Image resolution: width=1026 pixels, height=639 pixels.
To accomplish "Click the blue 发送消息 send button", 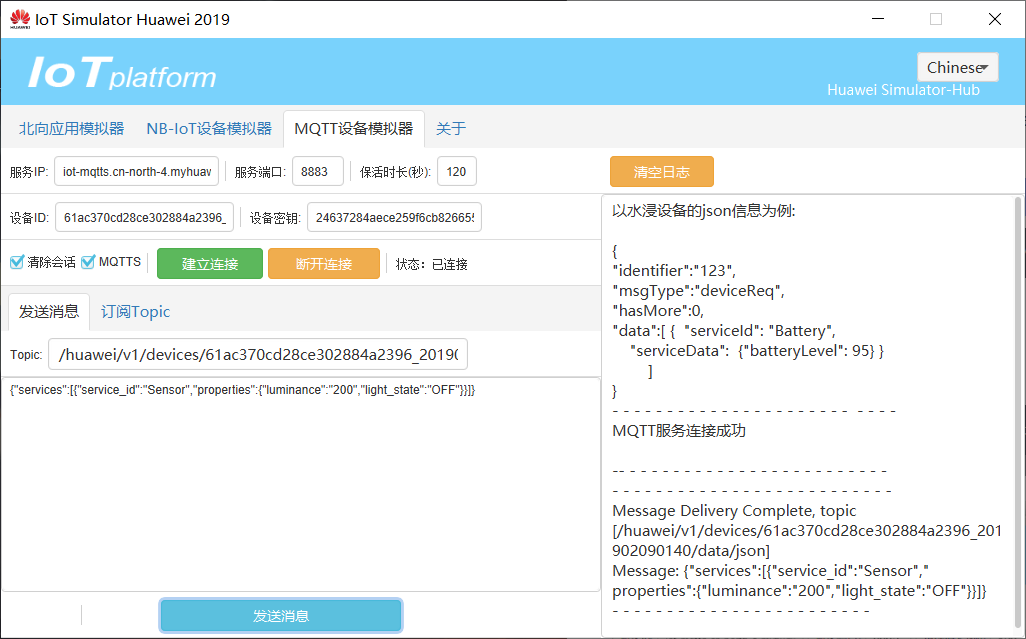I will [281, 615].
